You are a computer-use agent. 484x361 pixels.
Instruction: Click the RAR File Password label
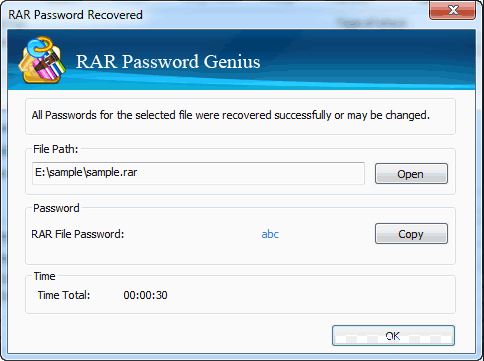(78, 234)
